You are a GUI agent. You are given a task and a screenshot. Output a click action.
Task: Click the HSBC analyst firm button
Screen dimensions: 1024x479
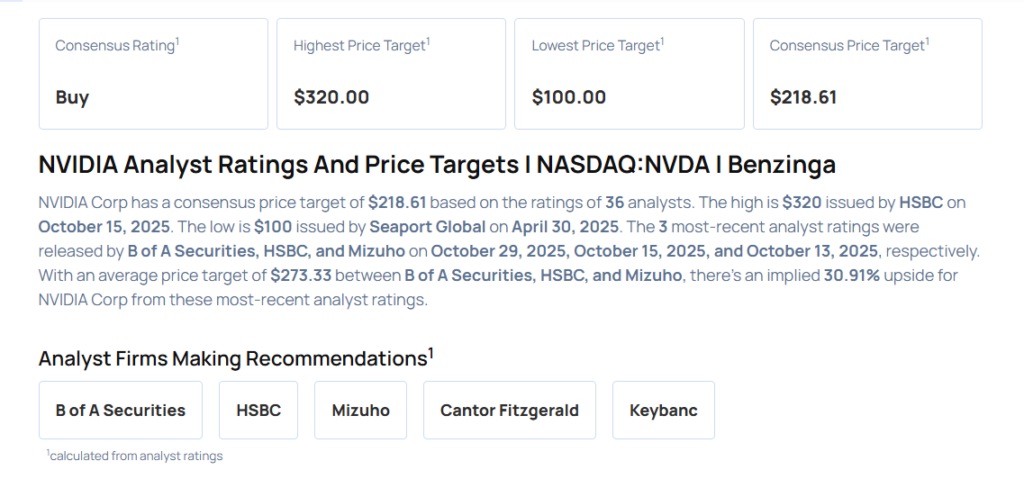[258, 410]
